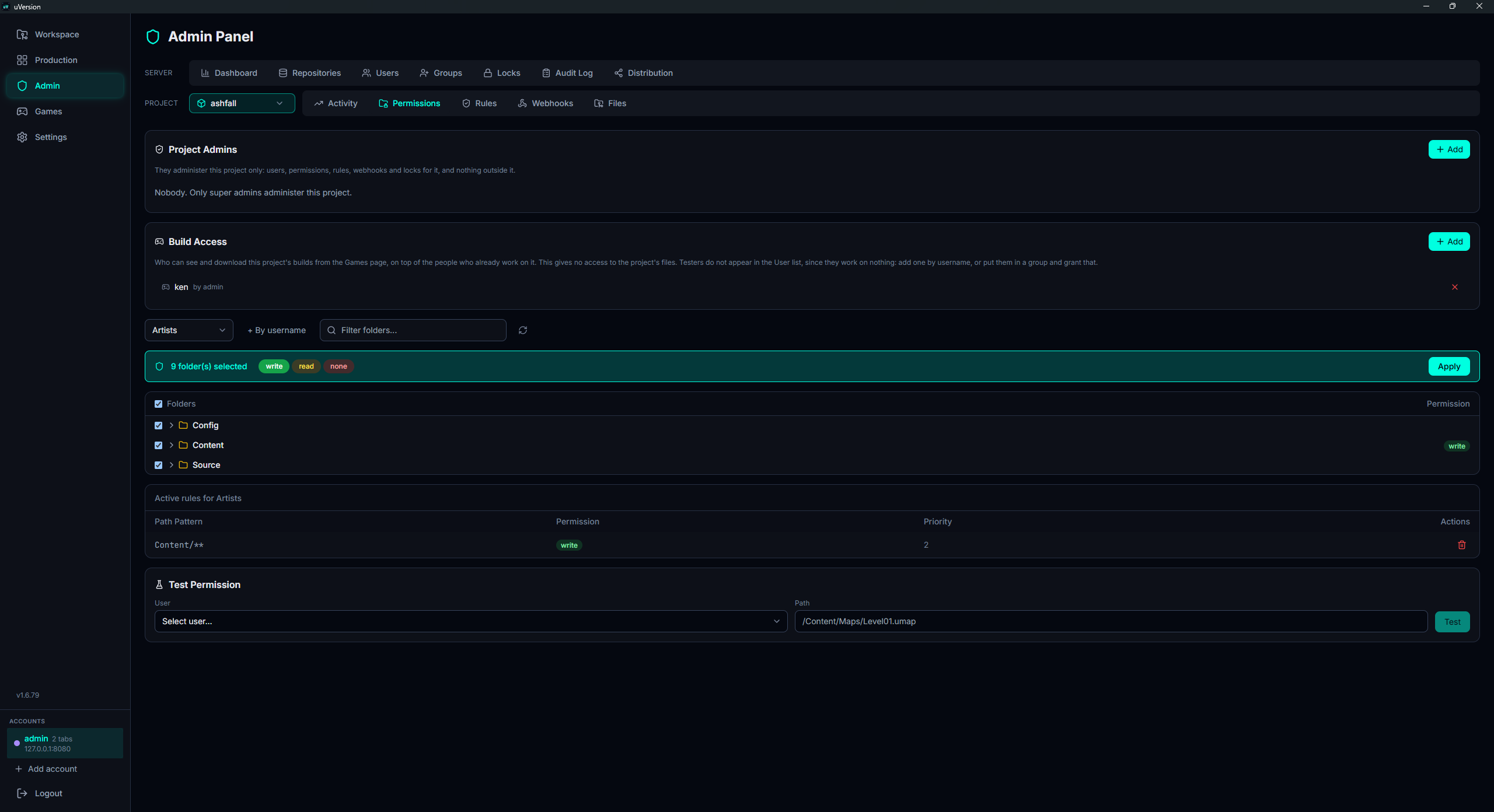Choose the none permission pill
This screenshot has width=1494, height=812.
[338, 366]
